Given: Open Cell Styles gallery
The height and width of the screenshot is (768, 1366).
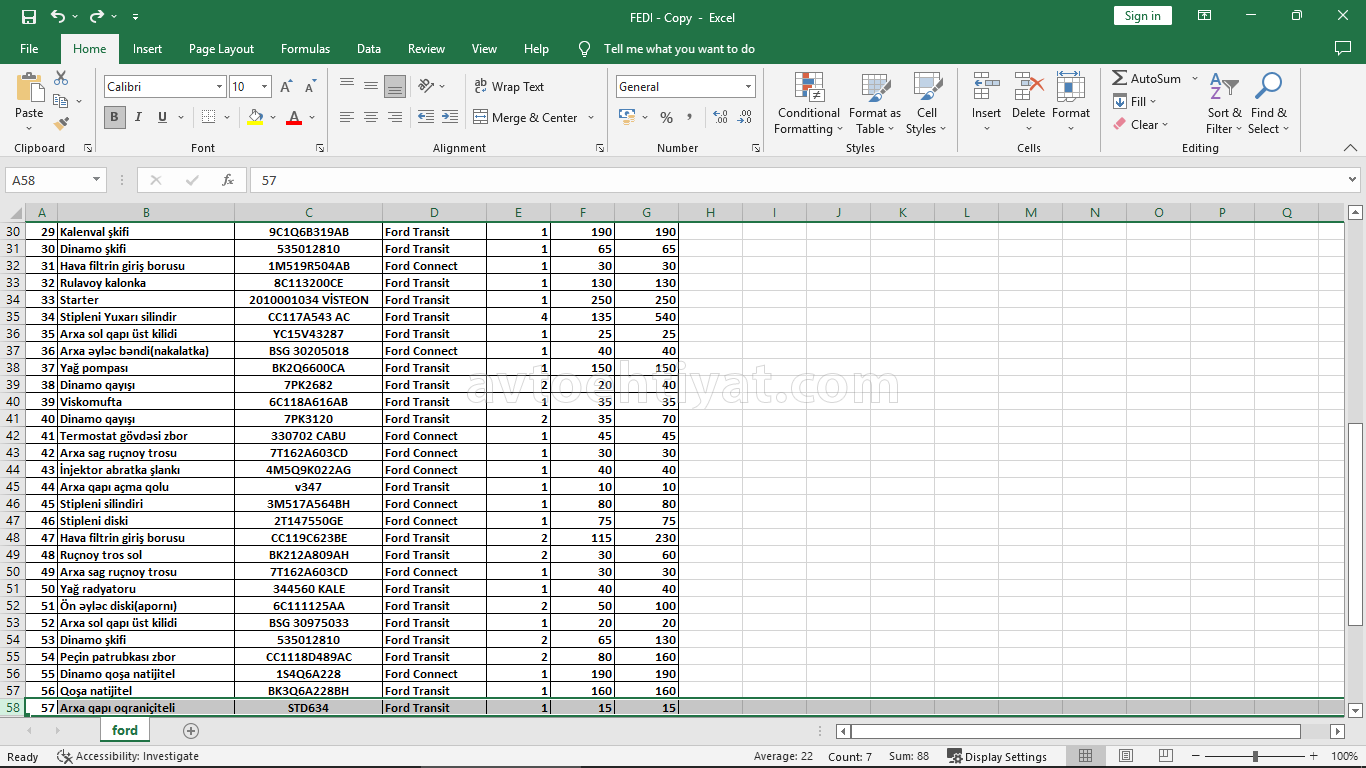Looking at the screenshot, I should [926, 103].
